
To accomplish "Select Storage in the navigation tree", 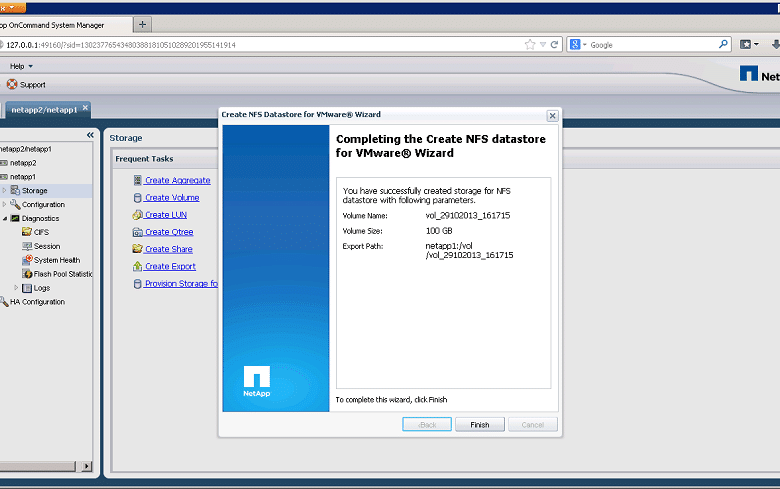I will 34,191.
